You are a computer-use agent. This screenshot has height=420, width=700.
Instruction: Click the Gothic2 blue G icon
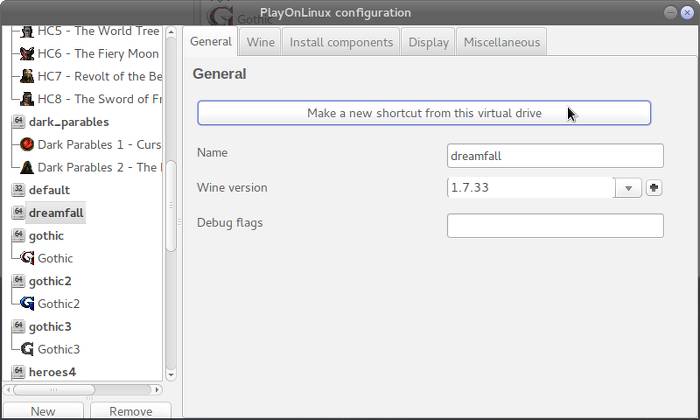pos(27,304)
